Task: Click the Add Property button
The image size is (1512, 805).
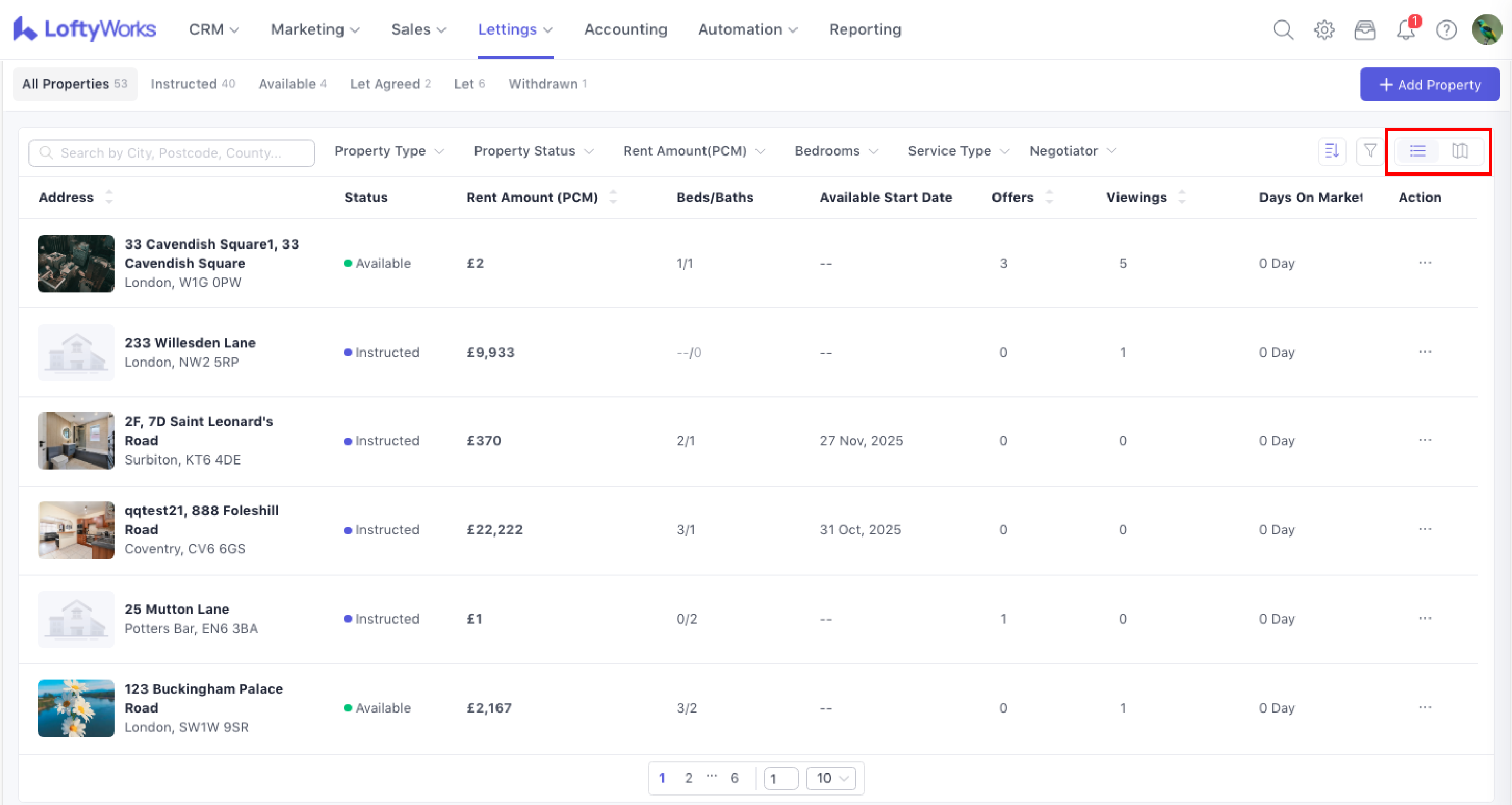Action: click(1430, 85)
